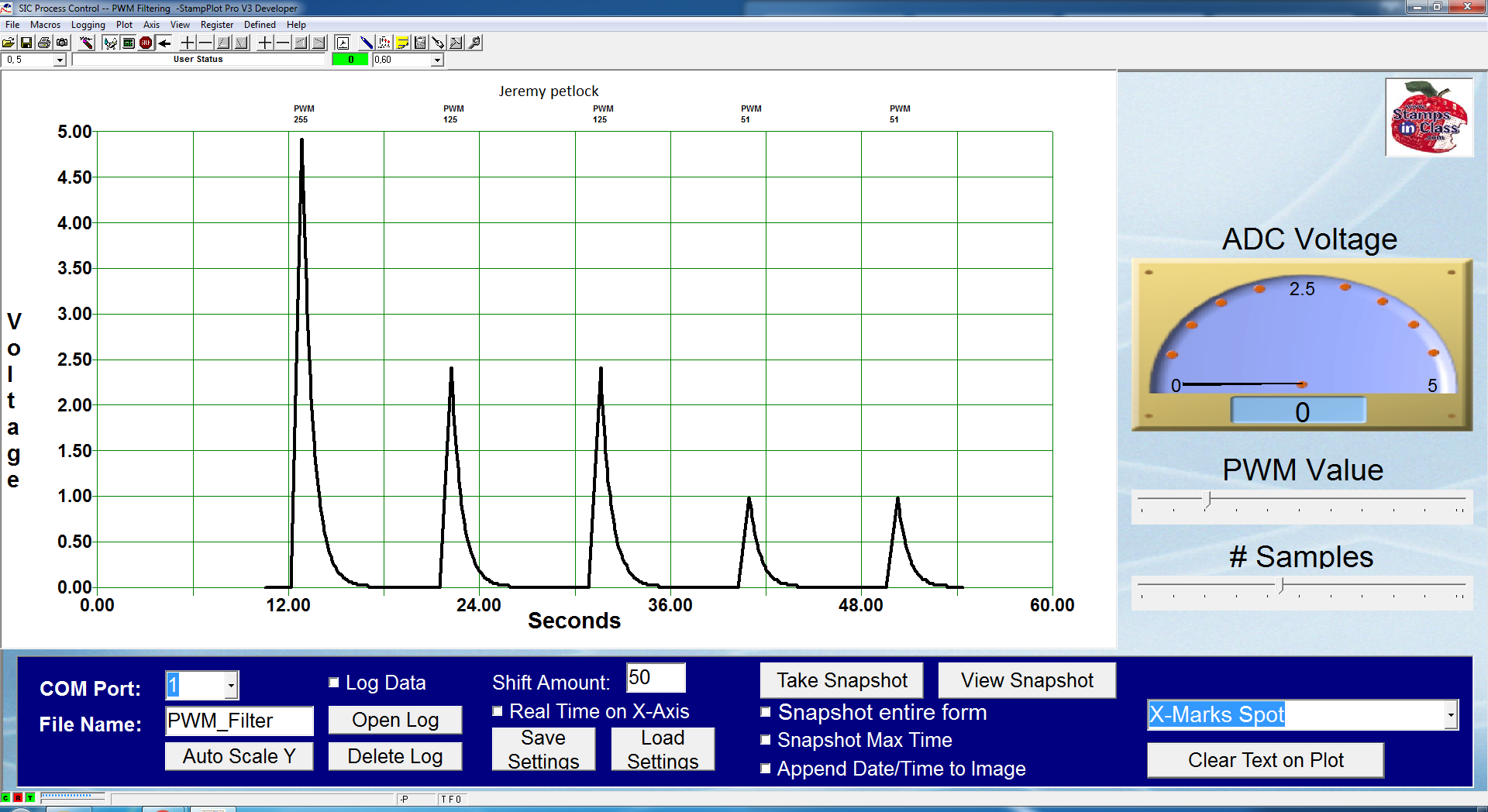Click the printer icon
The image size is (1488, 812).
click(44, 43)
